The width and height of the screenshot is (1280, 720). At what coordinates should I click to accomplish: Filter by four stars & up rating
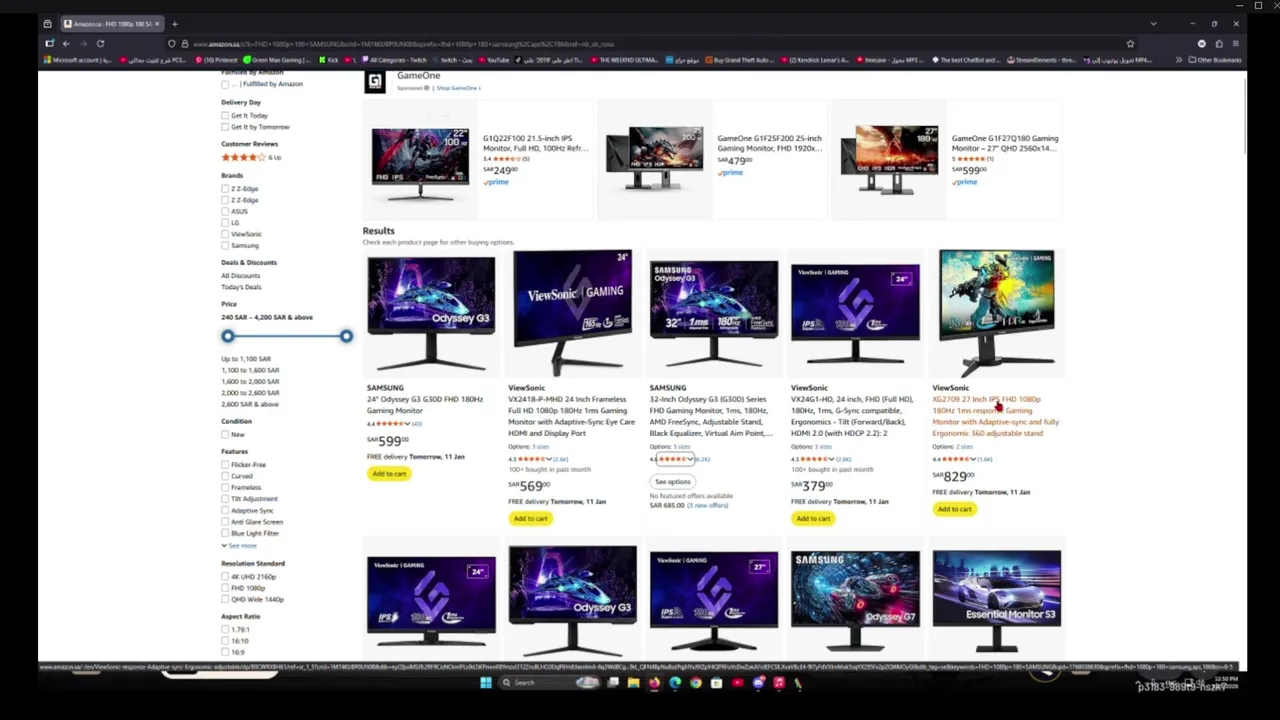[251, 157]
